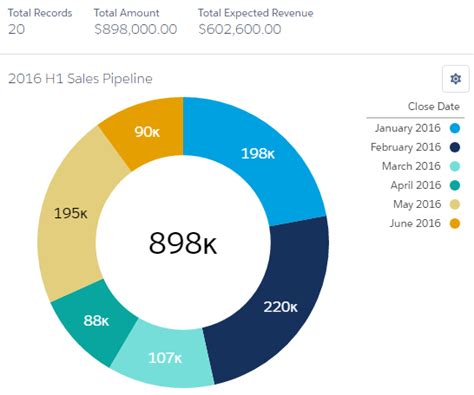
Task: Click the January 2016 legend color dot
Action: (455, 128)
